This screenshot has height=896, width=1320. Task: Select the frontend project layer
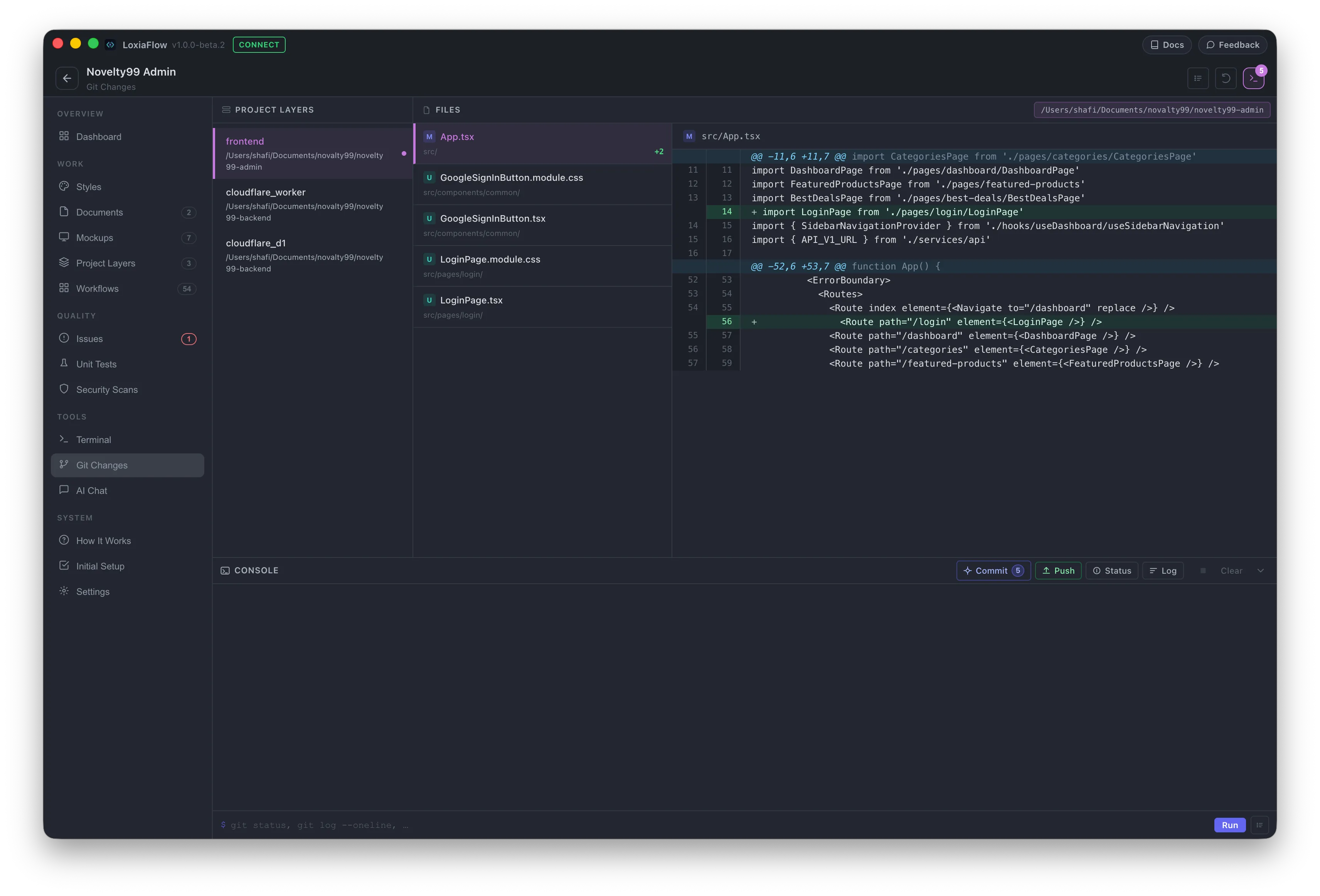(313, 153)
